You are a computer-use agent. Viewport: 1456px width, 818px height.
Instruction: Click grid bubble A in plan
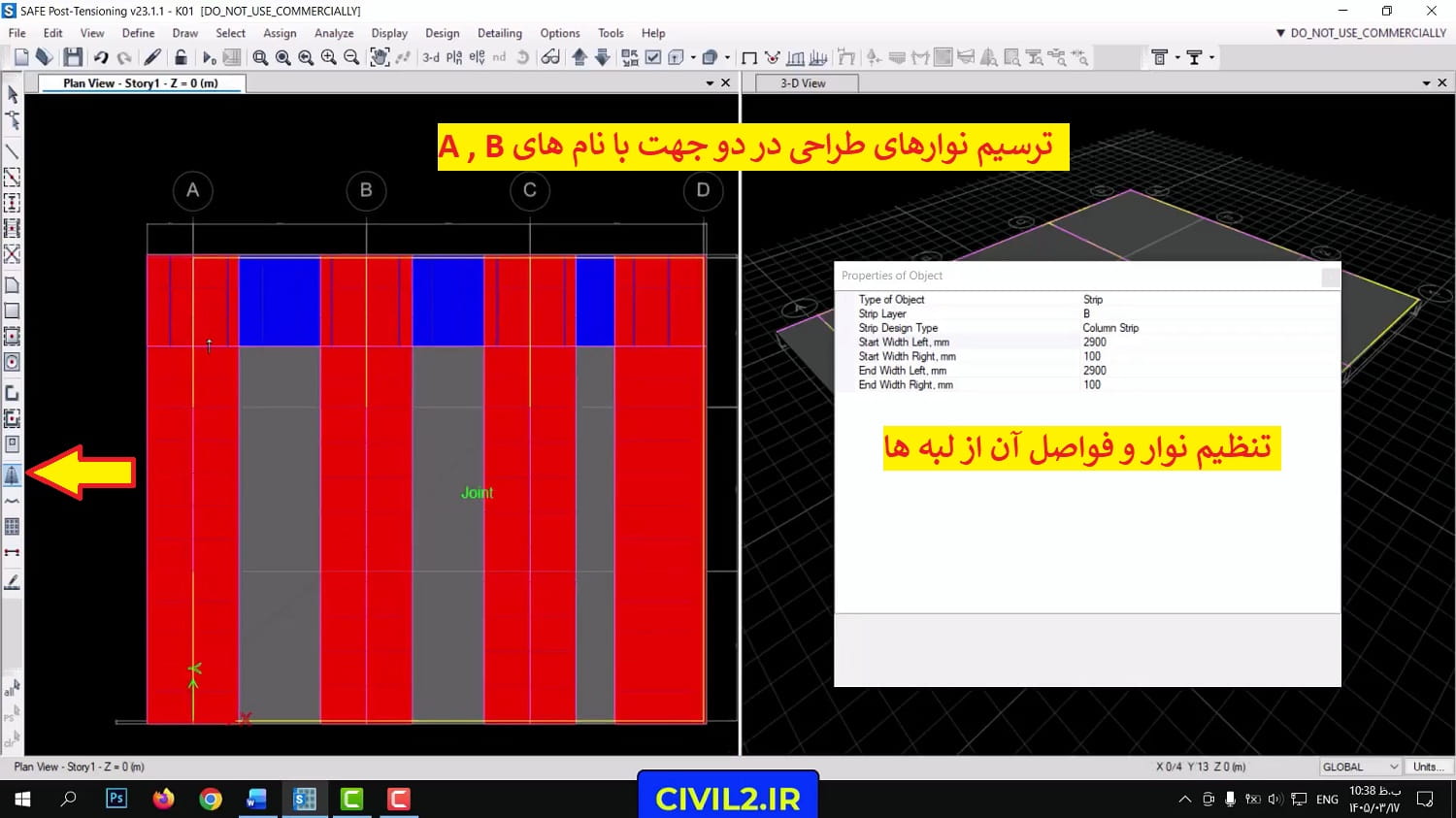(x=193, y=190)
